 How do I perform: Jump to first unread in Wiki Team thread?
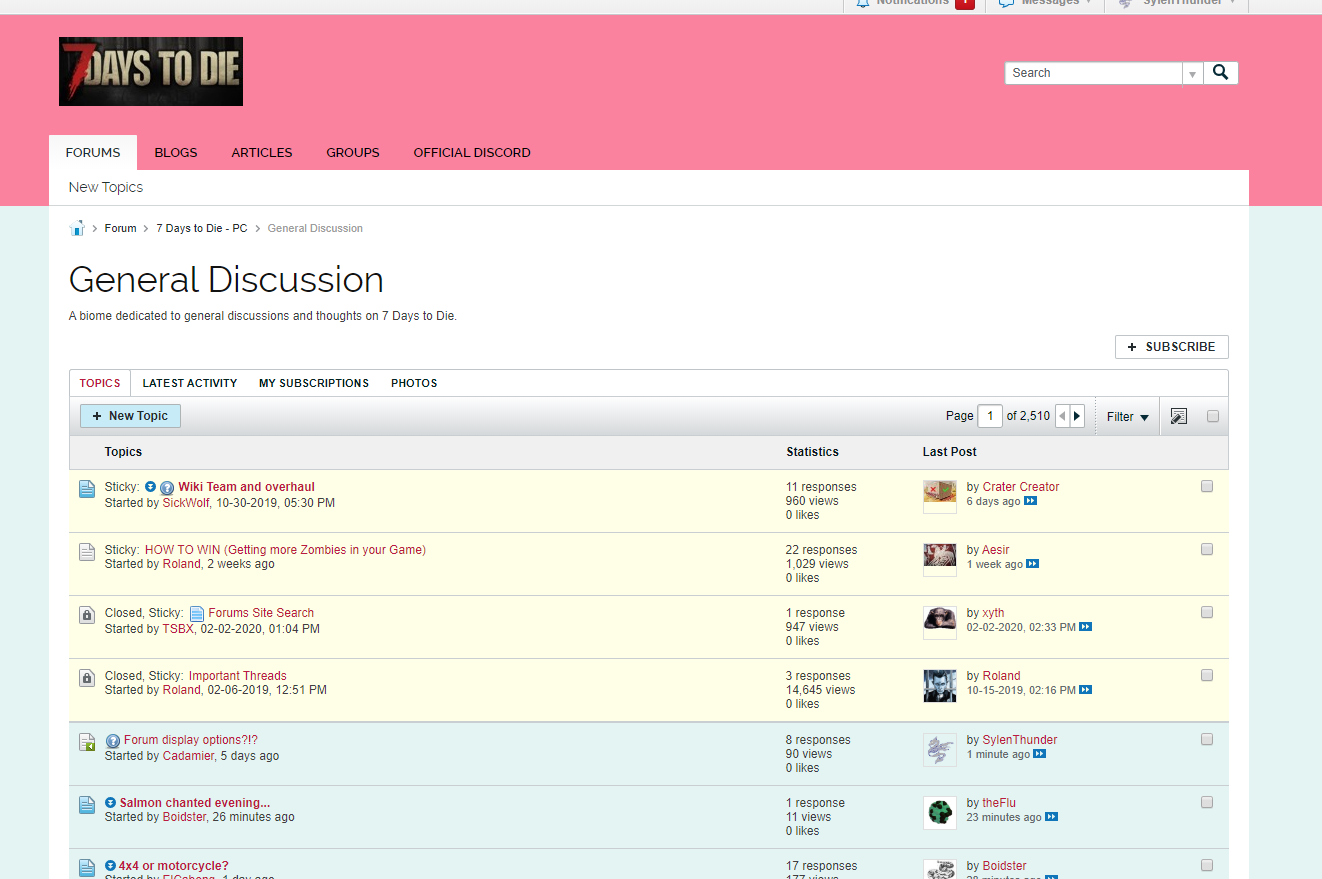[150, 487]
